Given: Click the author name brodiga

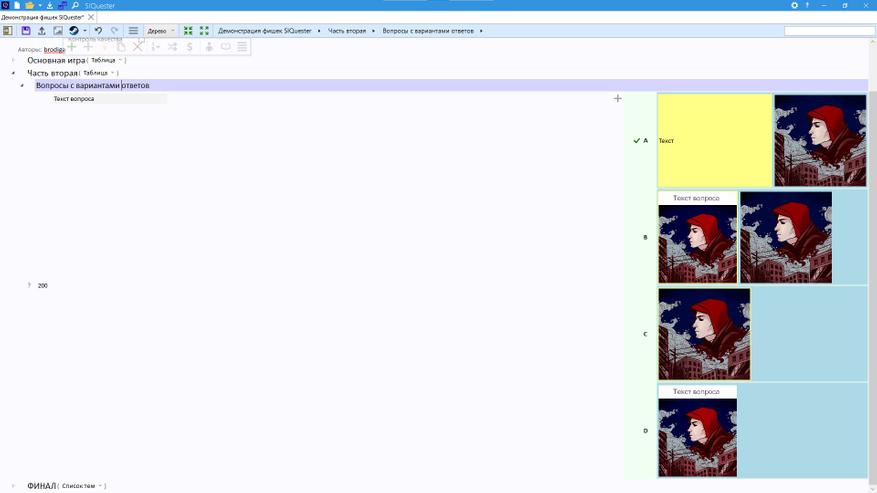Looking at the screenshot, I should (x=54, y=49).
